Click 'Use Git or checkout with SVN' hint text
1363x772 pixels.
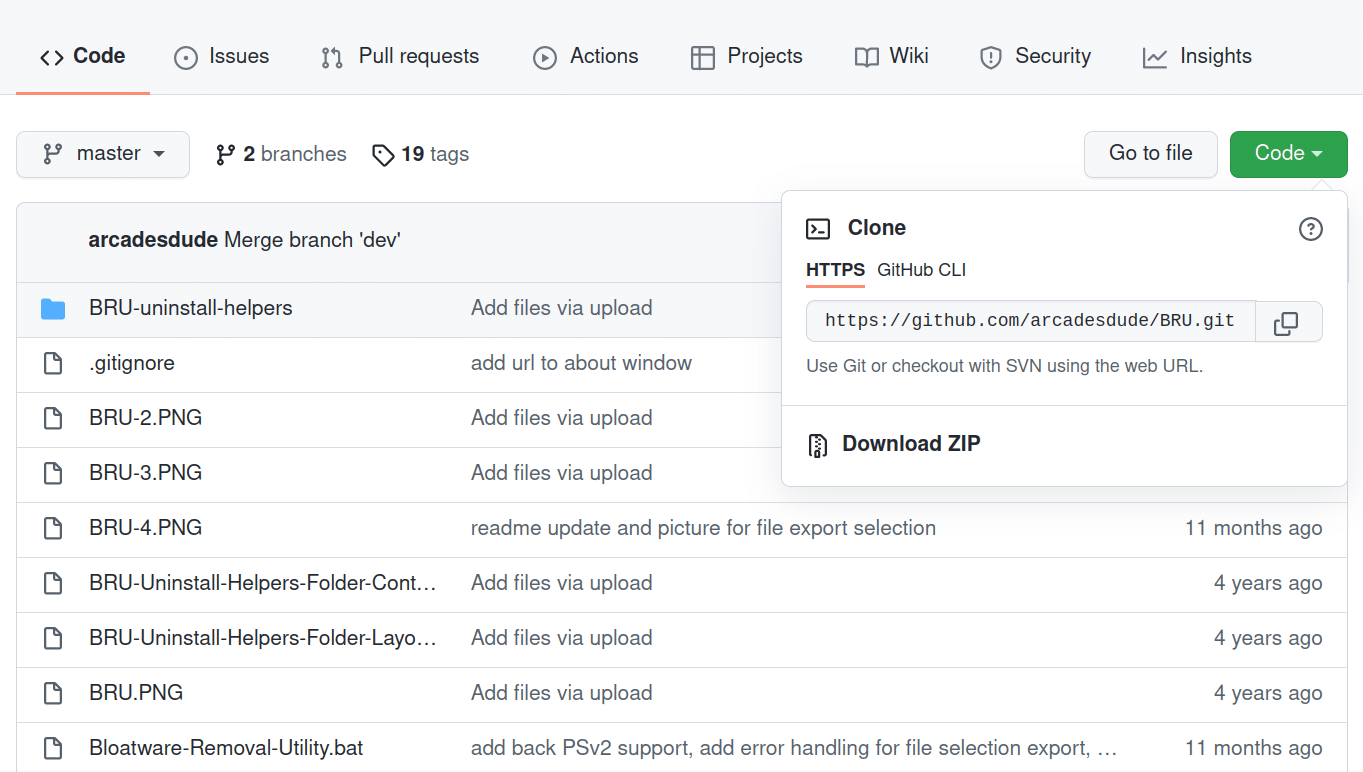click(1005, 366)
